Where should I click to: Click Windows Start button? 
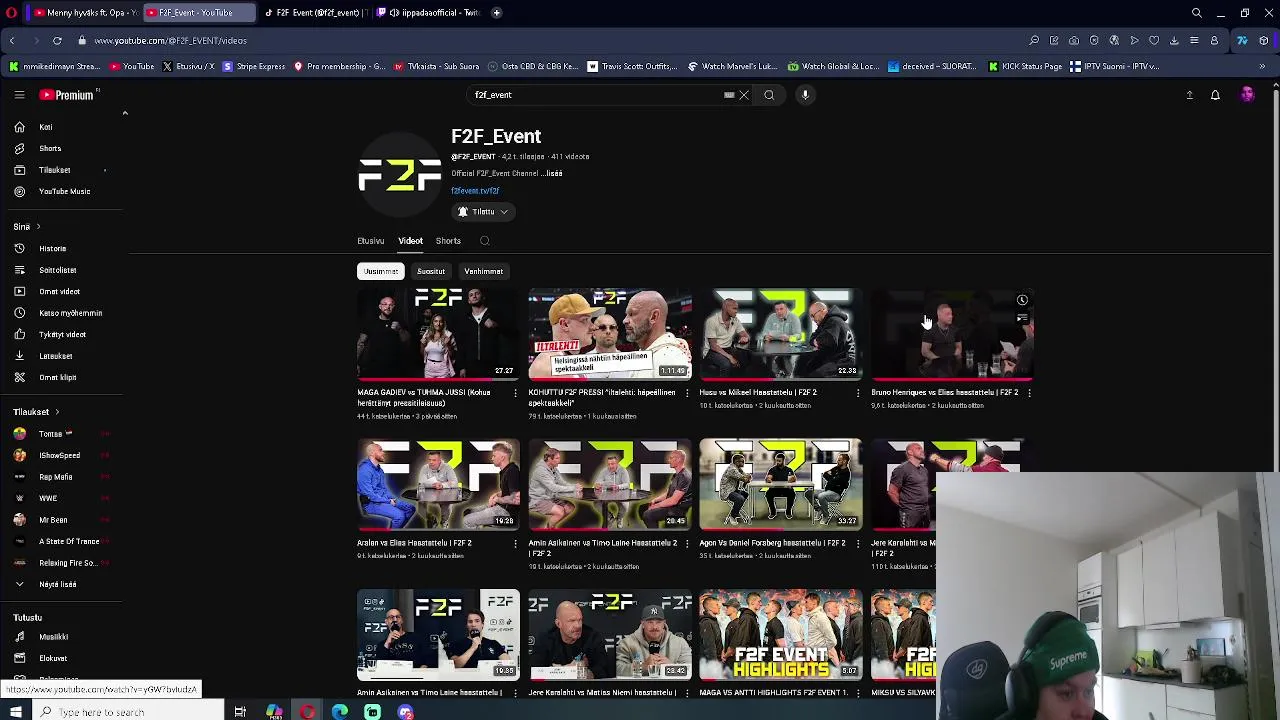(16, 712)
